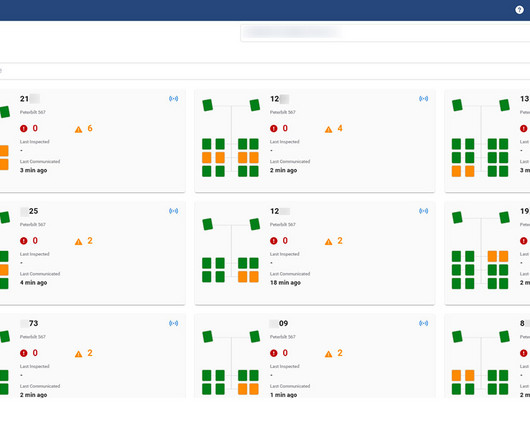
Task: Click the "18 min ago" timestamp
Action: [285, 283]
